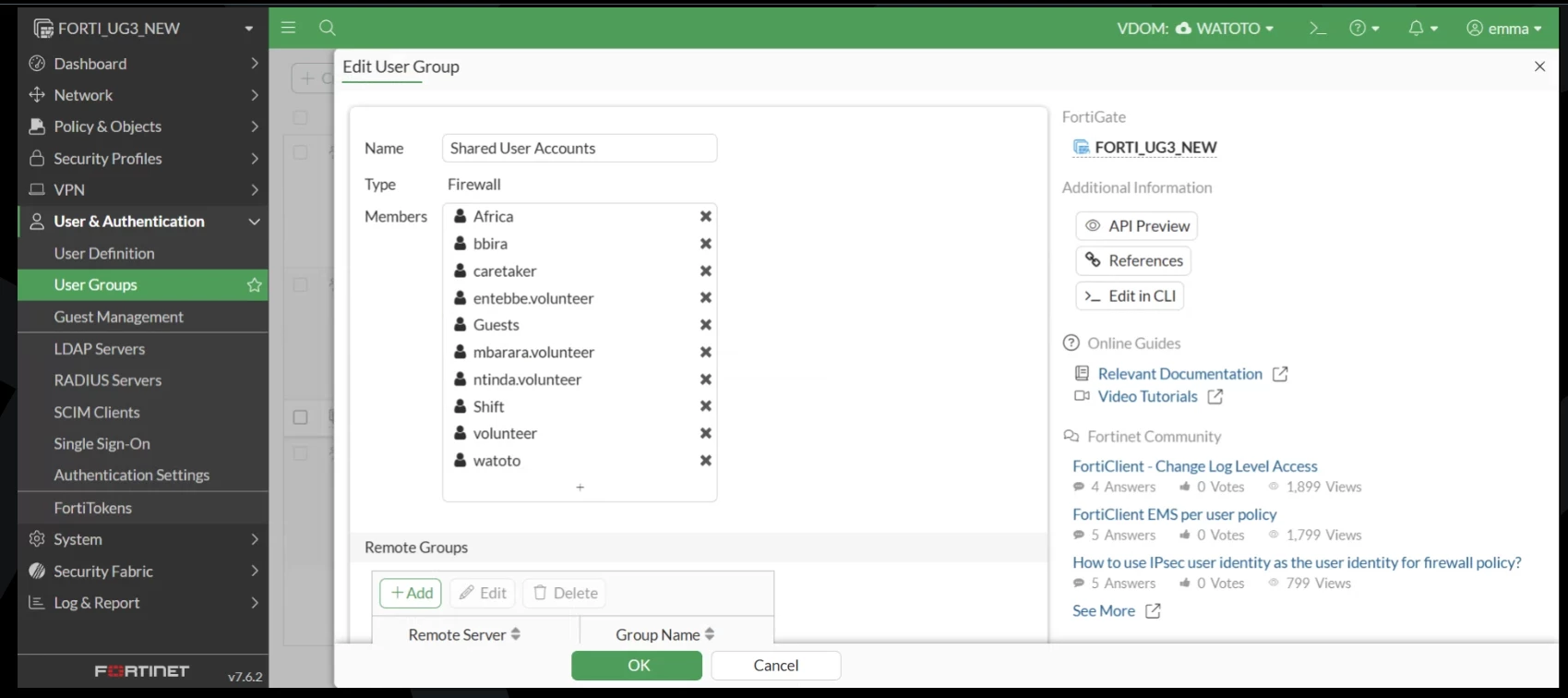Collapse User & Authentication menu
The width and height of the screenshot is (1568, 698).
pos(143,222)
